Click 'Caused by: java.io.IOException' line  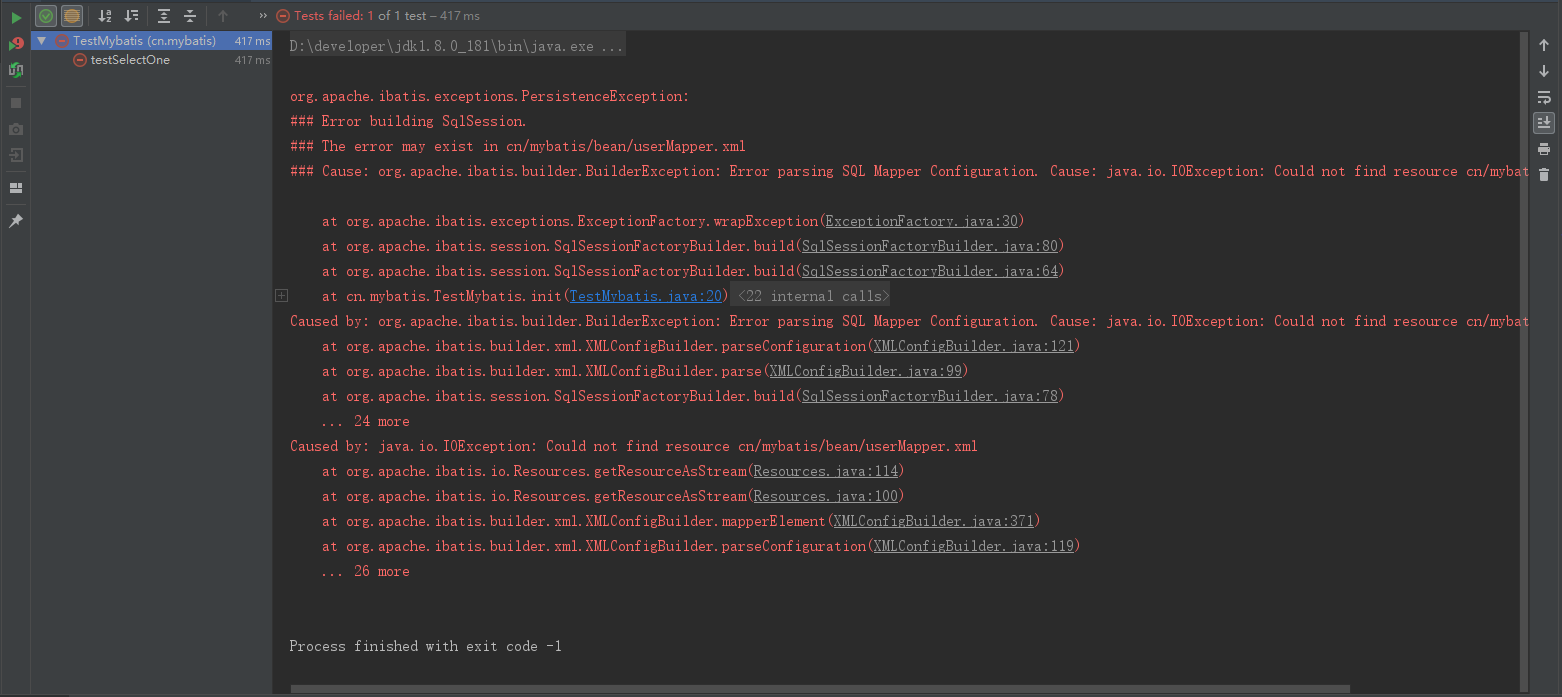point(634,446)
